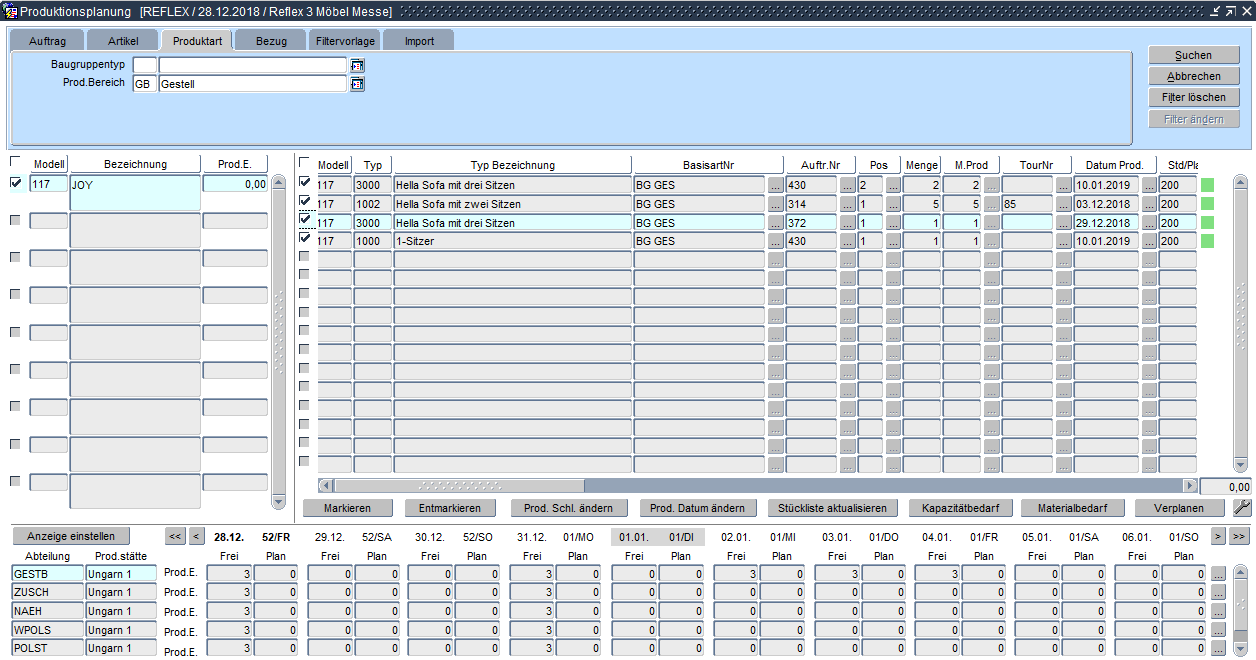1256x660 pixels.
Task: Open Auftr.Nr lookup for order 314
Action: pos(847,204)
